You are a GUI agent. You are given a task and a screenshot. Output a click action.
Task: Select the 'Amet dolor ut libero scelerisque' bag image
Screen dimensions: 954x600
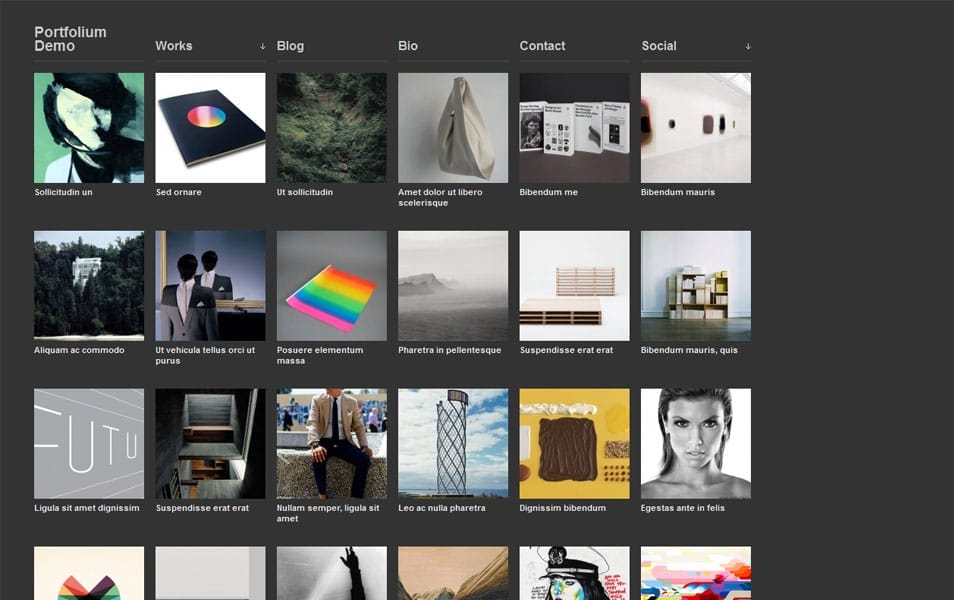coord(452,127)
